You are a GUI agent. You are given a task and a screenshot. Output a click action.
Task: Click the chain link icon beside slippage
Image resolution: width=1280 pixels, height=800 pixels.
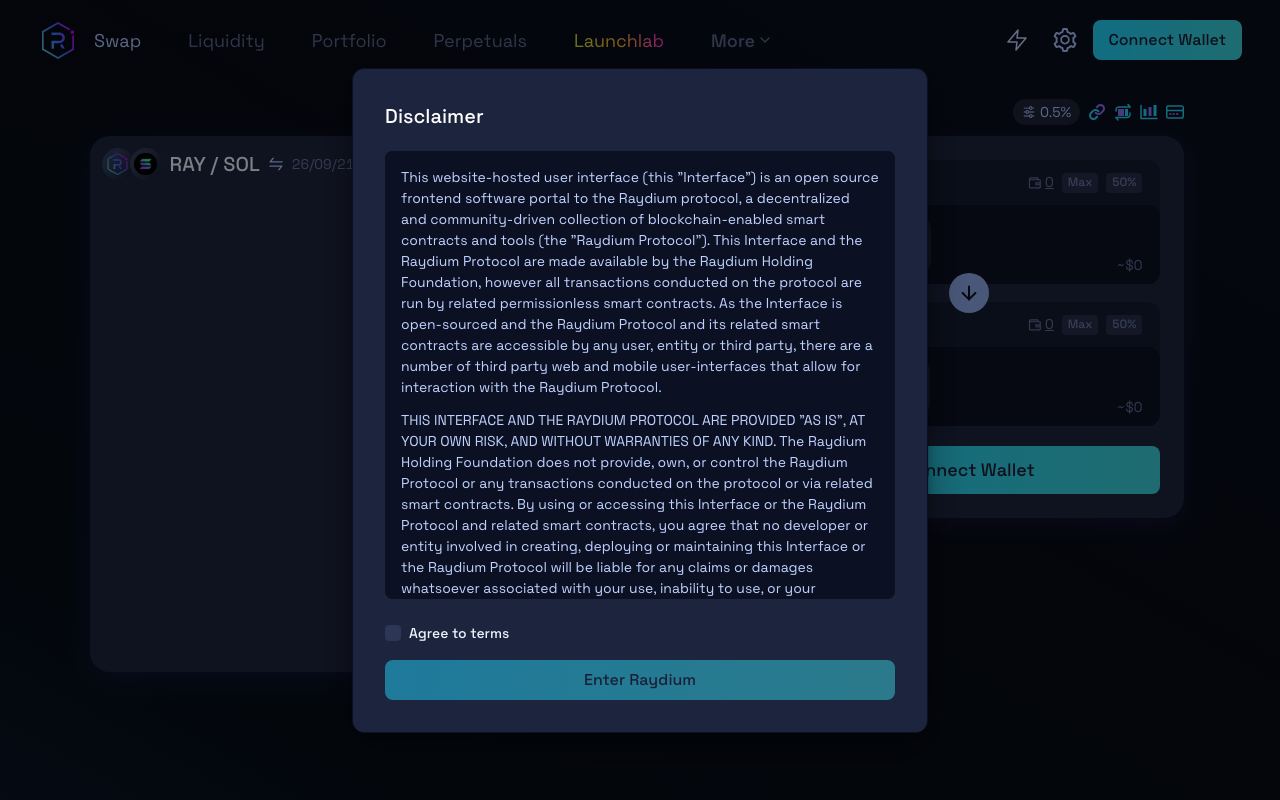[1097, 112]
